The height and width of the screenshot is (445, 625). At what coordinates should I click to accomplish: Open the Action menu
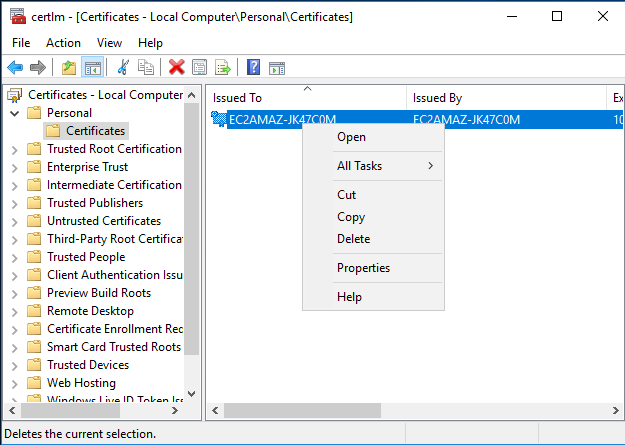pos(63,43)
